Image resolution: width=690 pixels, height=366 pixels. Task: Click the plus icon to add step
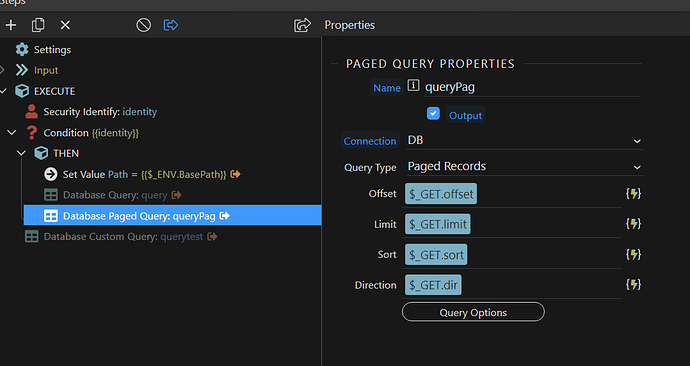click(x=11, y=25)
